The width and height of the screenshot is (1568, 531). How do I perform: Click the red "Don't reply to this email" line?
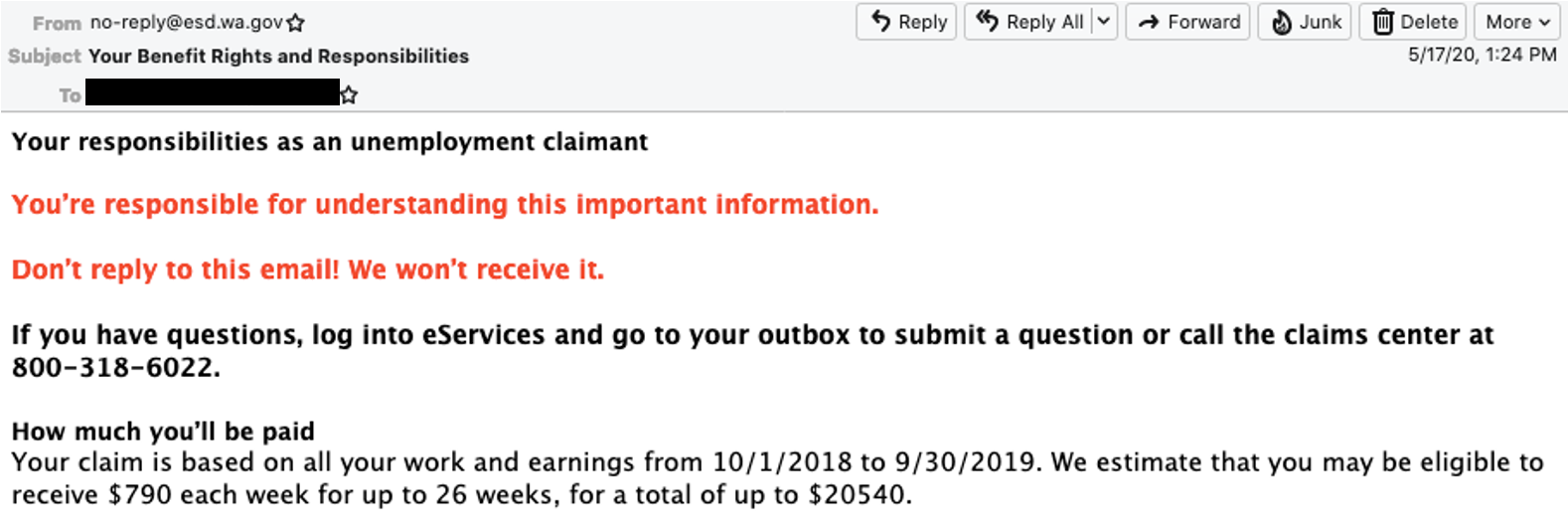pos(307,269)
